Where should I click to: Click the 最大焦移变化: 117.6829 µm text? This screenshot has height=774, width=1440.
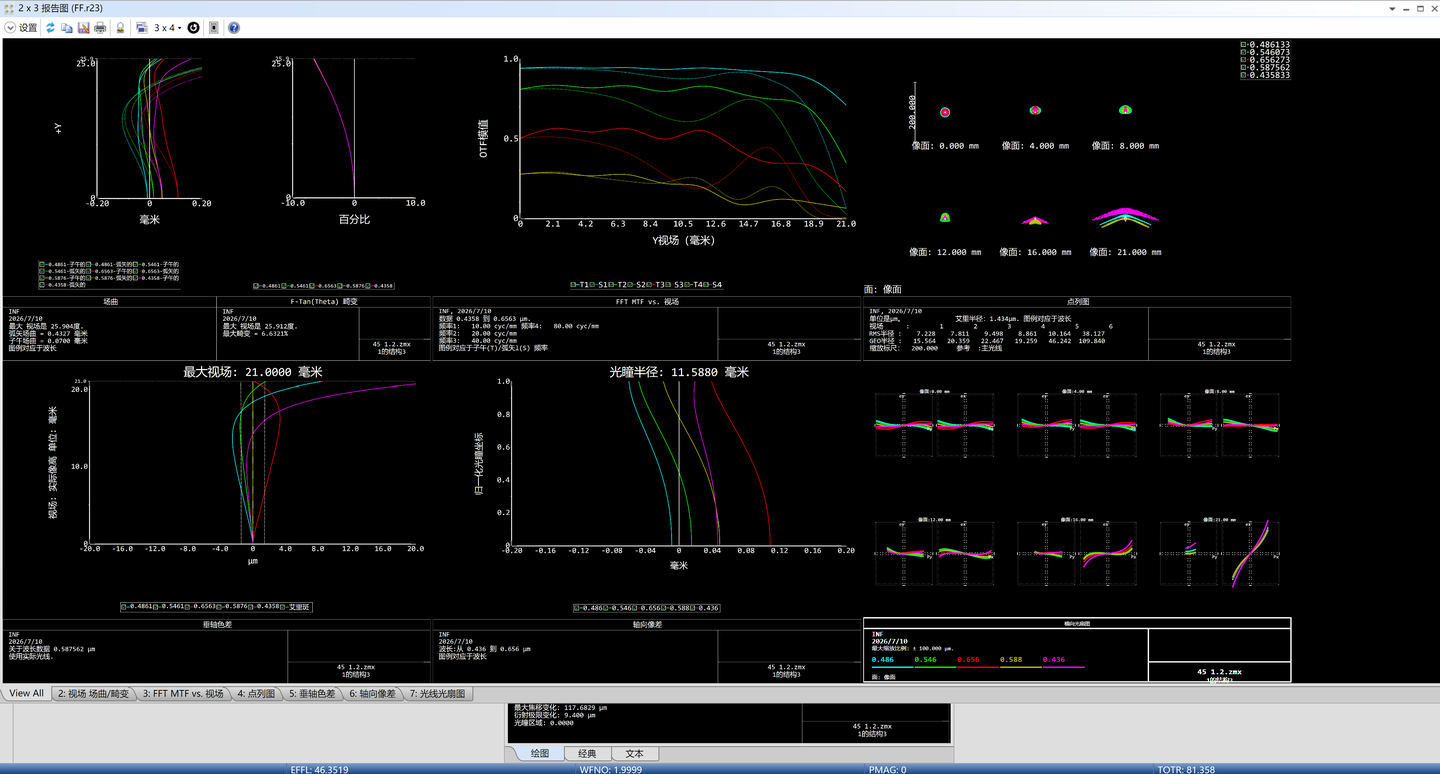[560, 707]
